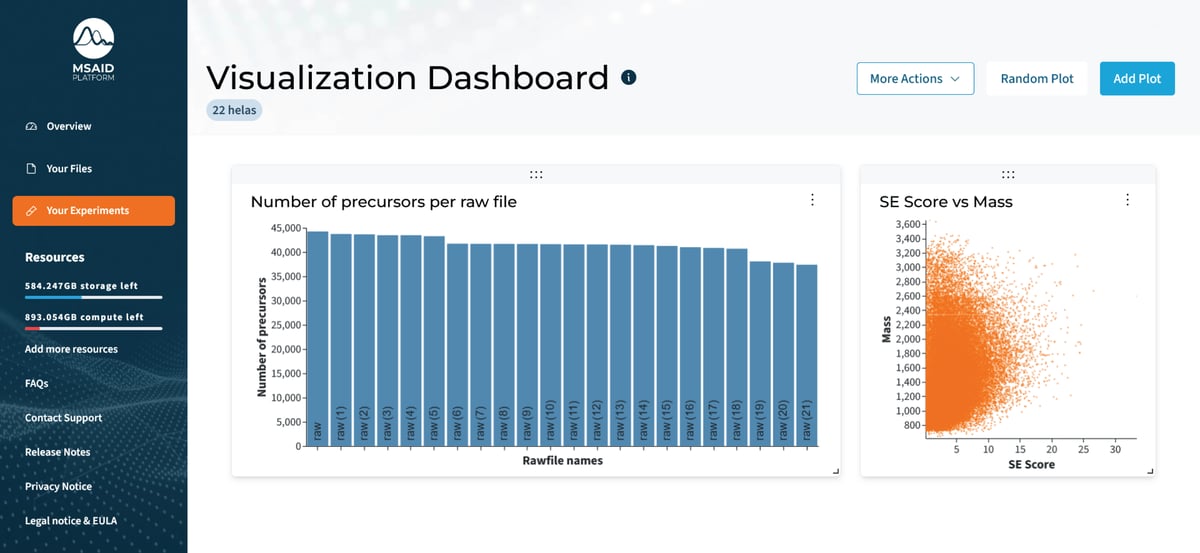This screenshot has height=553, width=1200.
Task: Open three-dot menu of SE Score plot
Action: point(1127,200)
